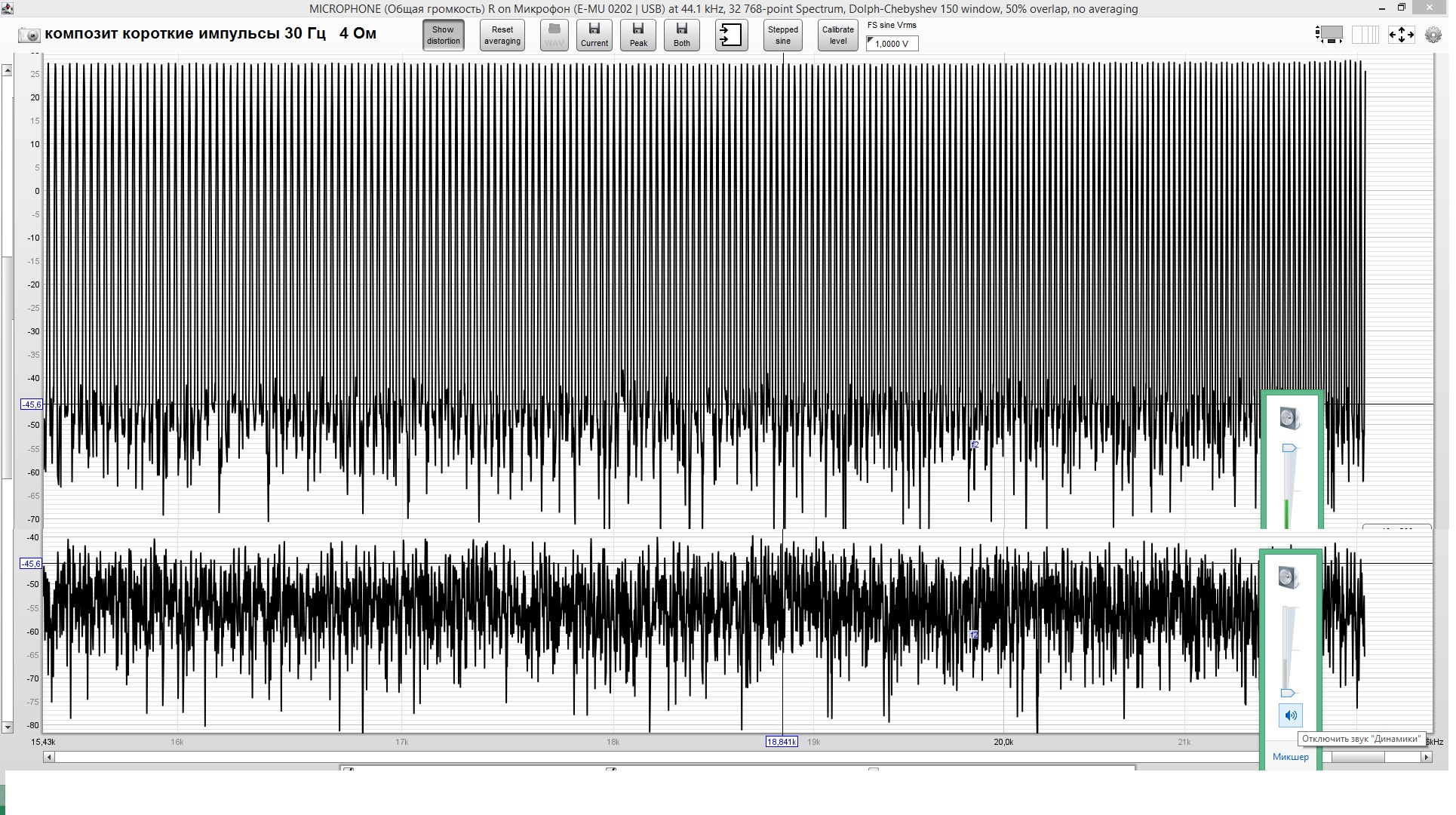This screenshot has height=815, width=1456.
Task: Mute the Динамики speaker button
Action: click(x=1290, y=715)
